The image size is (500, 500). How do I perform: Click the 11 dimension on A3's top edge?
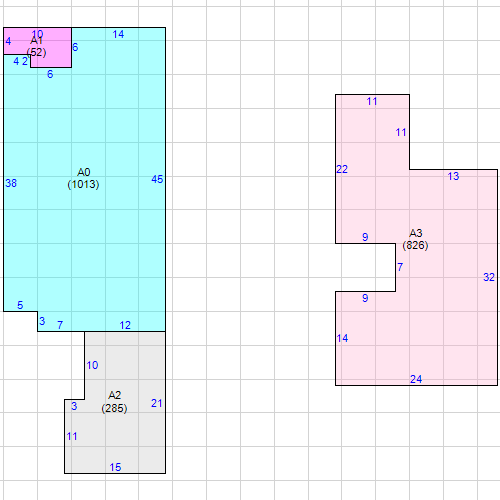pyautogui.click(x=372, y=101)
